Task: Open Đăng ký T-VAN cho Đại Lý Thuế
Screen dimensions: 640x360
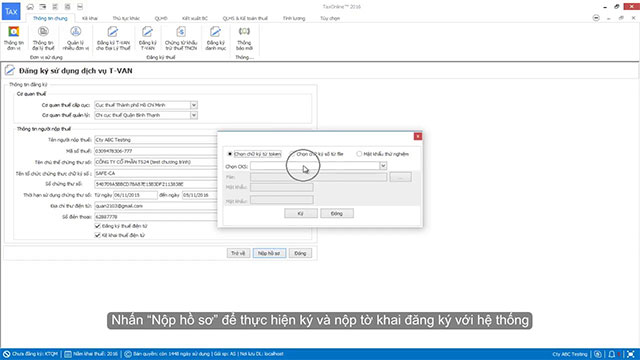Action: [113, 38]
